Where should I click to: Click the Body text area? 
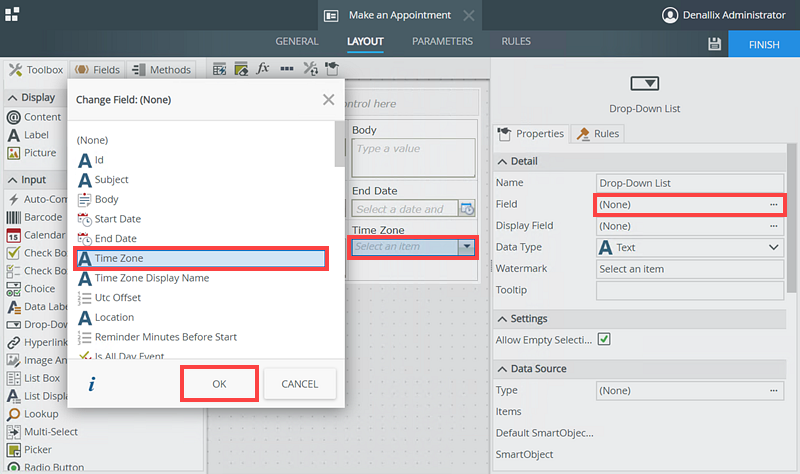413,158
